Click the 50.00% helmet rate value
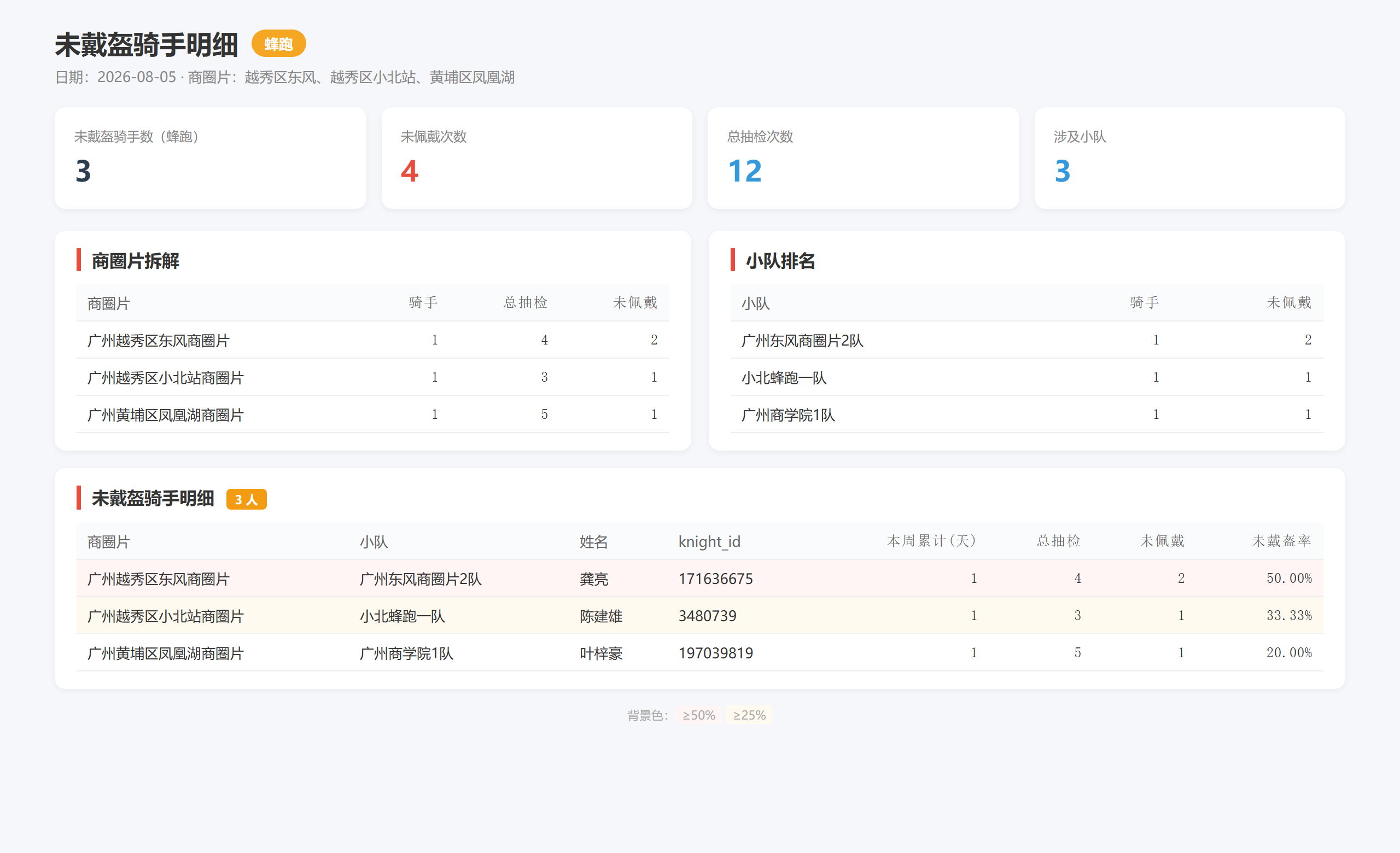1400x853 pixels. click(1289, 578)
